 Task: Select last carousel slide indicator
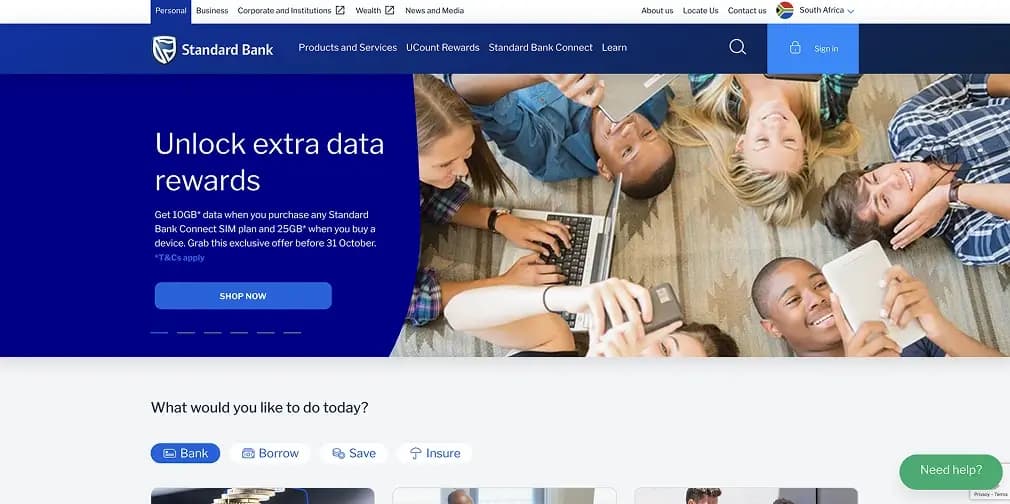click(x=292, y=333)
